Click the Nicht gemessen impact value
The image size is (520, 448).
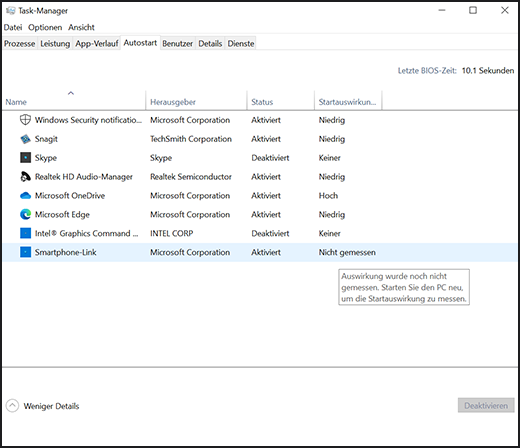(347, 252)
